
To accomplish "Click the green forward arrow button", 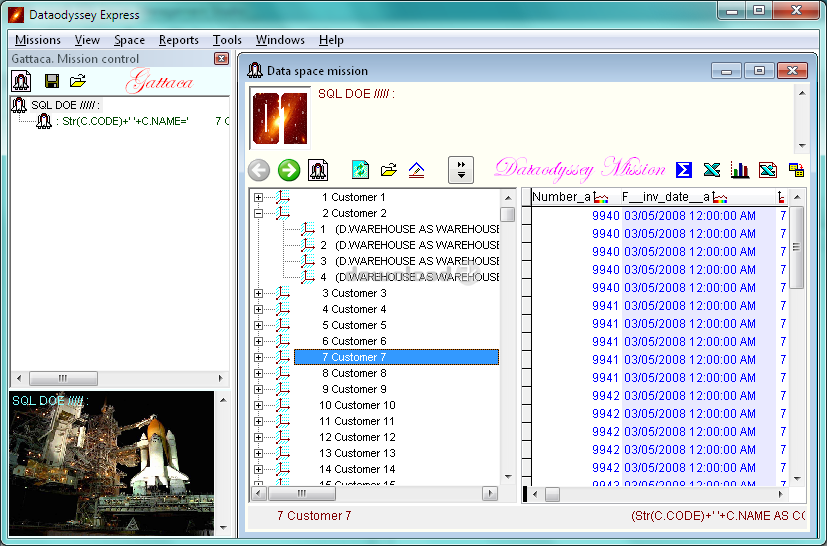I will (x=289, y=170).
